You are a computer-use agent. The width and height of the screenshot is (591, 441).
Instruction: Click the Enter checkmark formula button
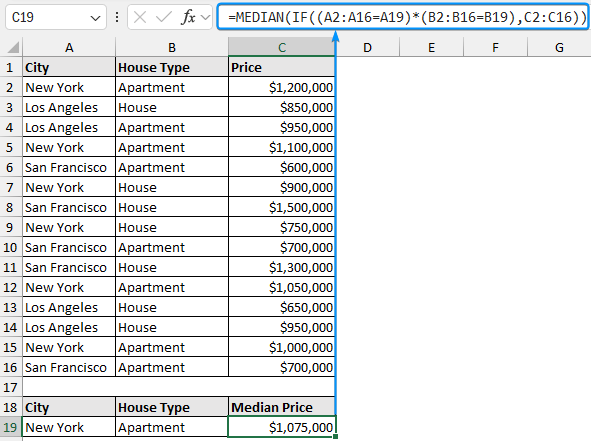[164, 17]
